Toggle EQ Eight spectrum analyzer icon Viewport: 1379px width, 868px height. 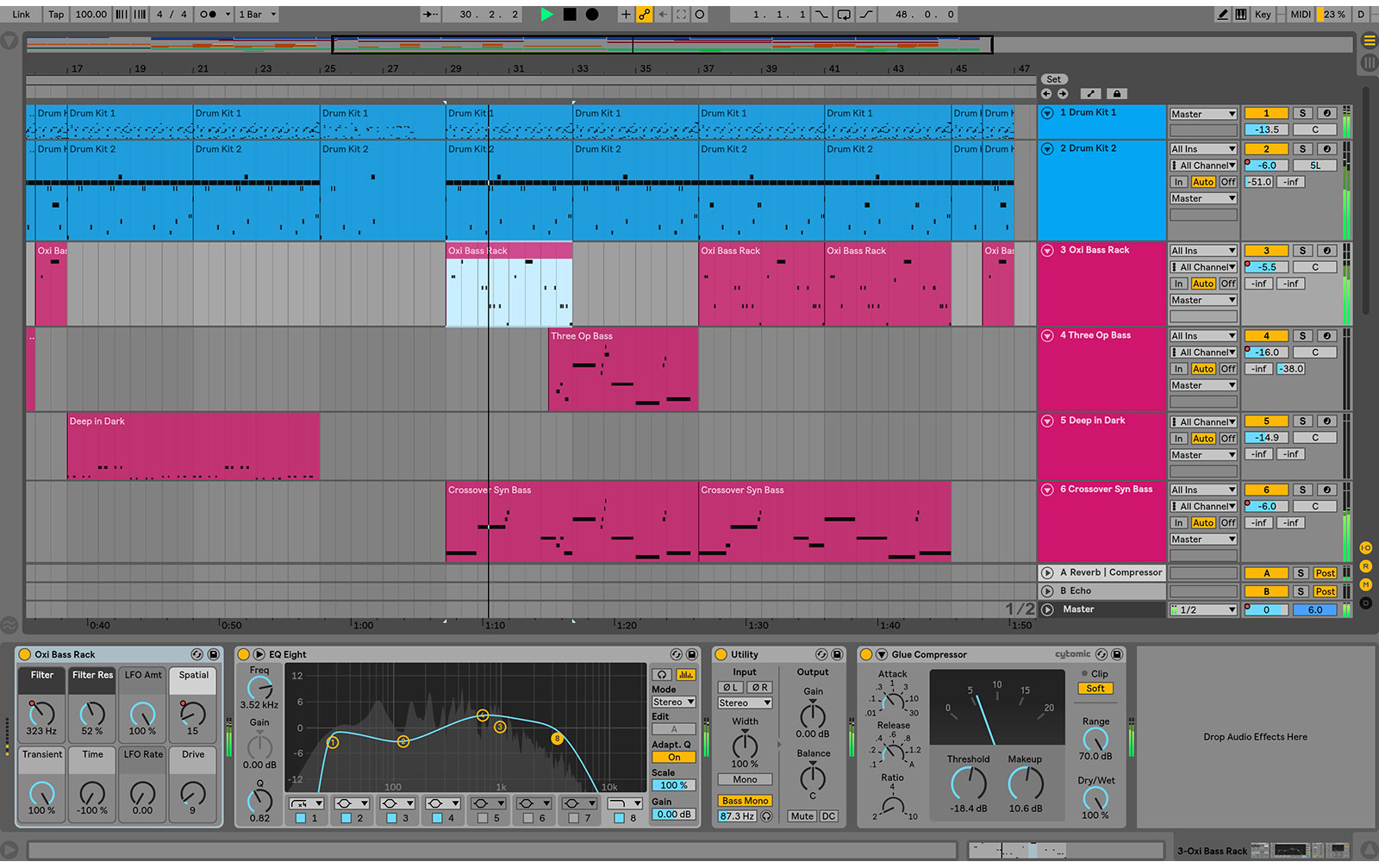pos(686,675)
